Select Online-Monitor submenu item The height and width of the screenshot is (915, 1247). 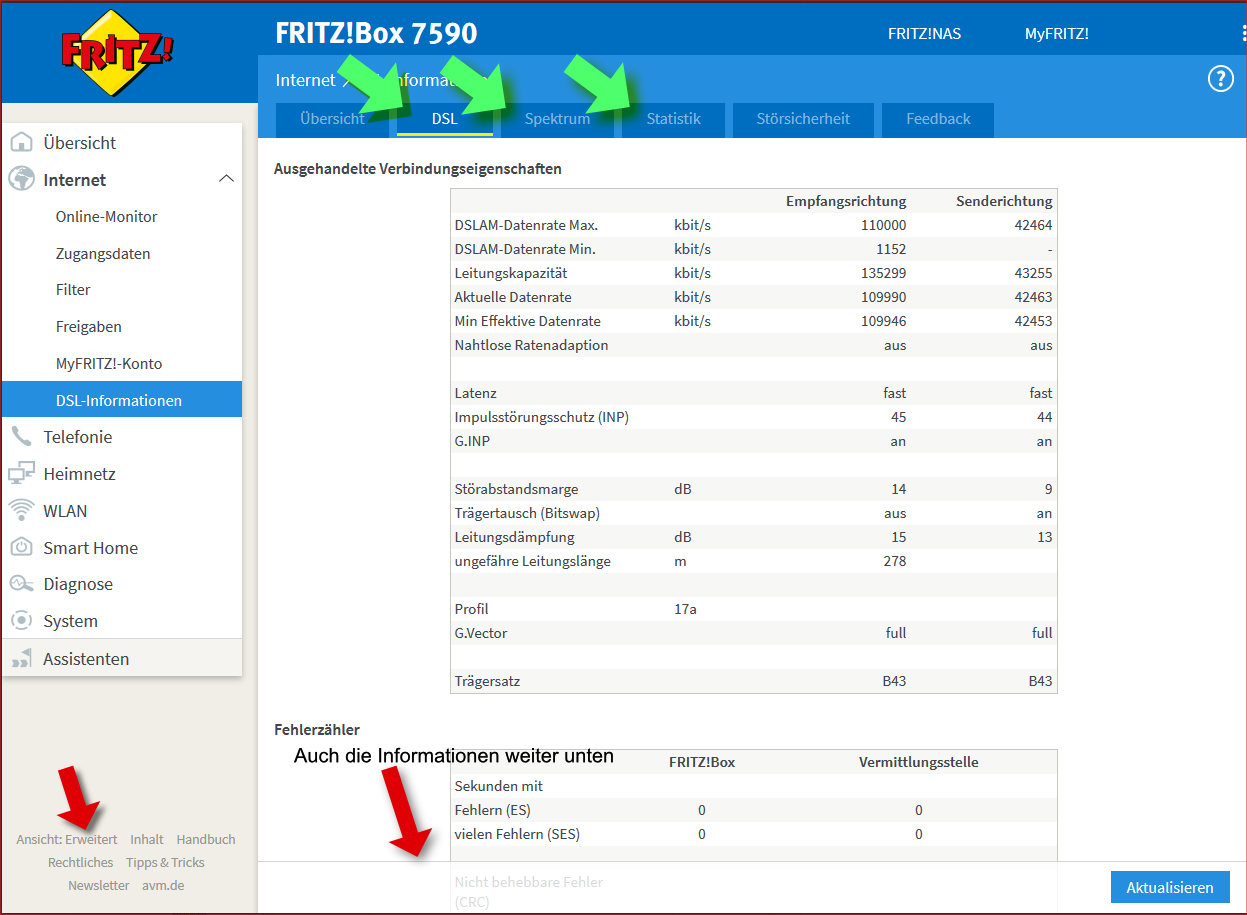107,217
